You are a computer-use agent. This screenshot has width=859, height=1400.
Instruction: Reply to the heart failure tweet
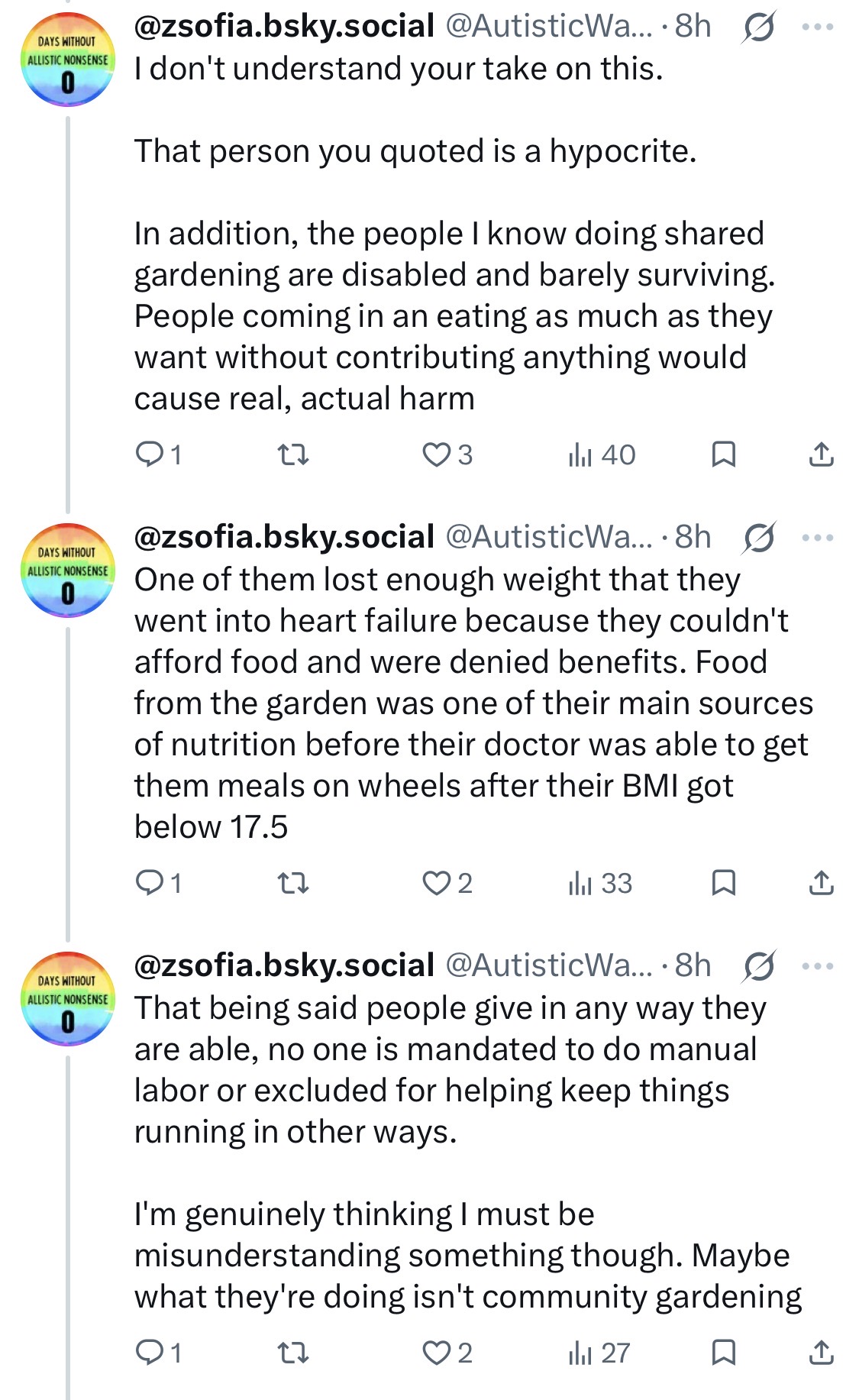[158, 883]
